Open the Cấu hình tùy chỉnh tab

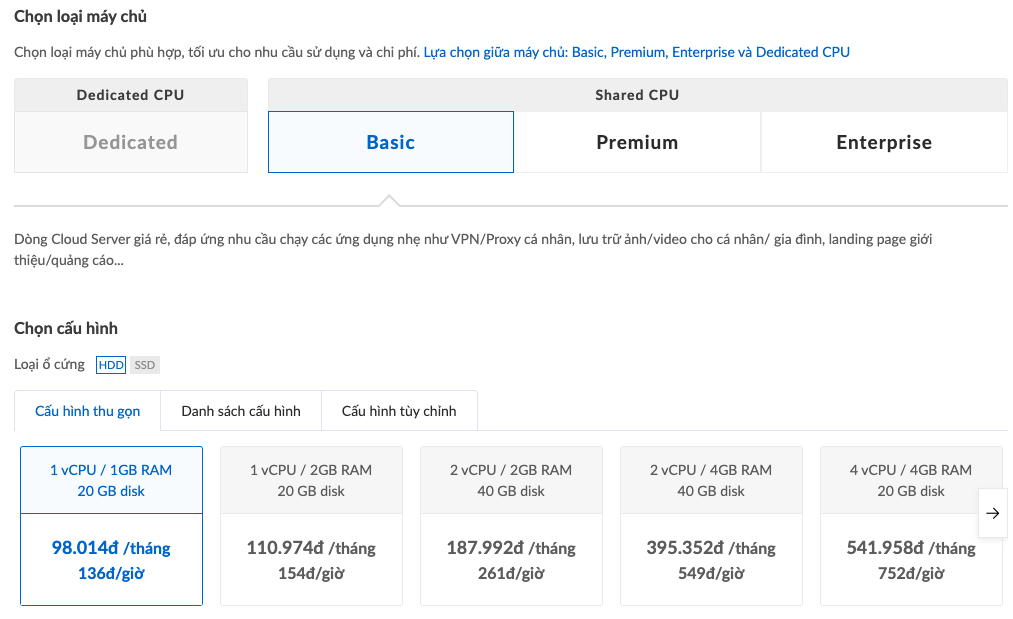(x=399, y=411)
